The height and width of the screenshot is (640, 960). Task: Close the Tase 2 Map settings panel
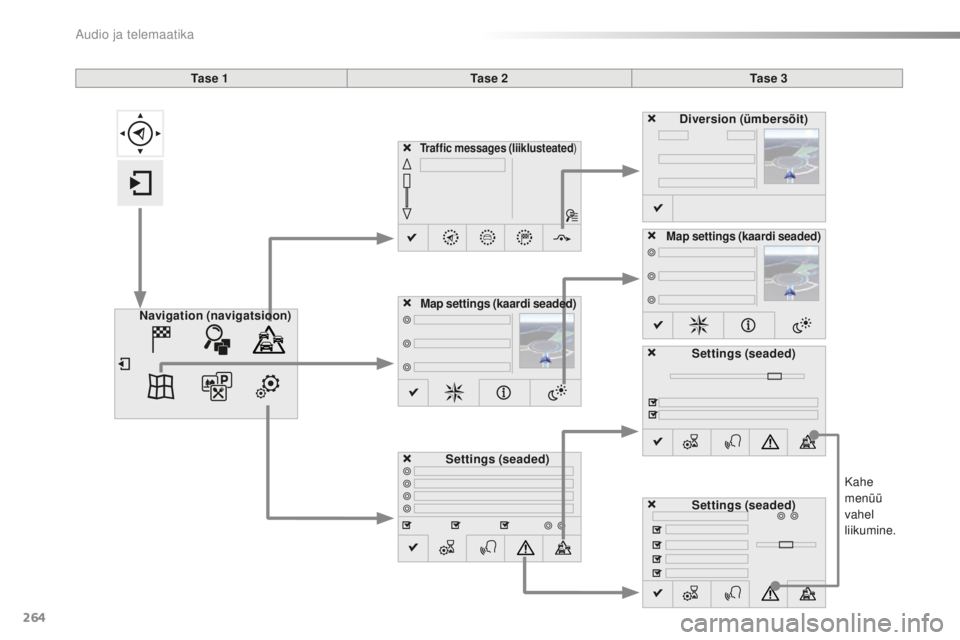[x=407, y=303]
